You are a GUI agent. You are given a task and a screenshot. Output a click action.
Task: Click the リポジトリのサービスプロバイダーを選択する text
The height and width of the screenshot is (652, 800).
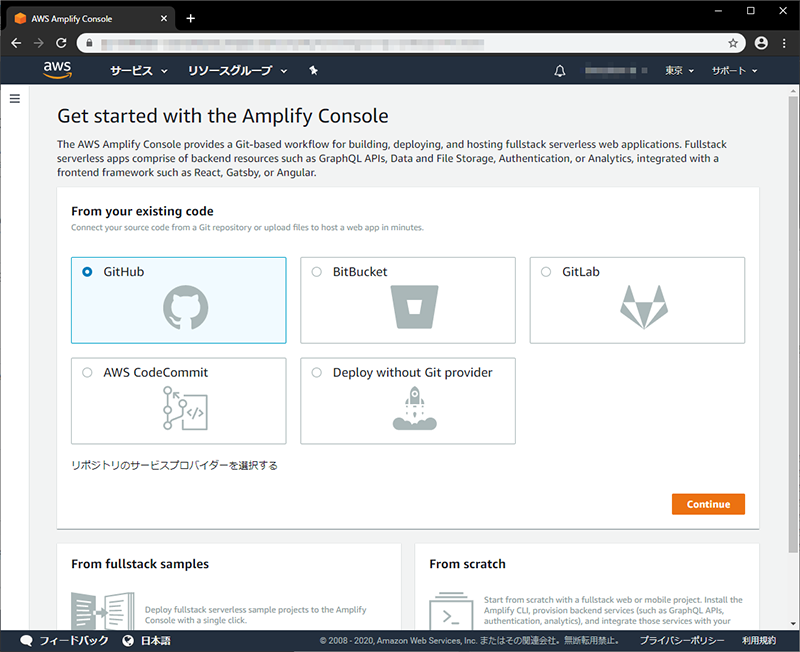coord(174,465)
